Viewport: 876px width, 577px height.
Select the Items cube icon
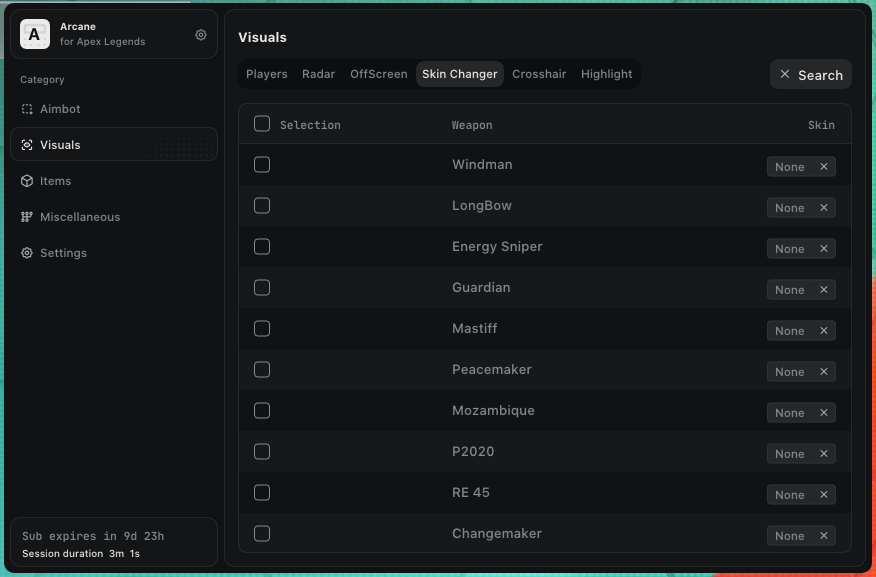(x=27, y=181)
